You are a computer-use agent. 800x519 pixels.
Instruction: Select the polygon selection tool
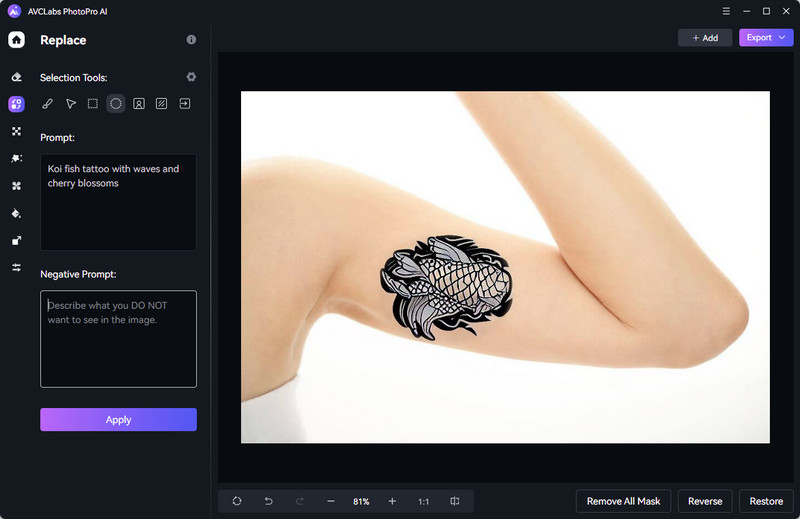pos(70,104)
